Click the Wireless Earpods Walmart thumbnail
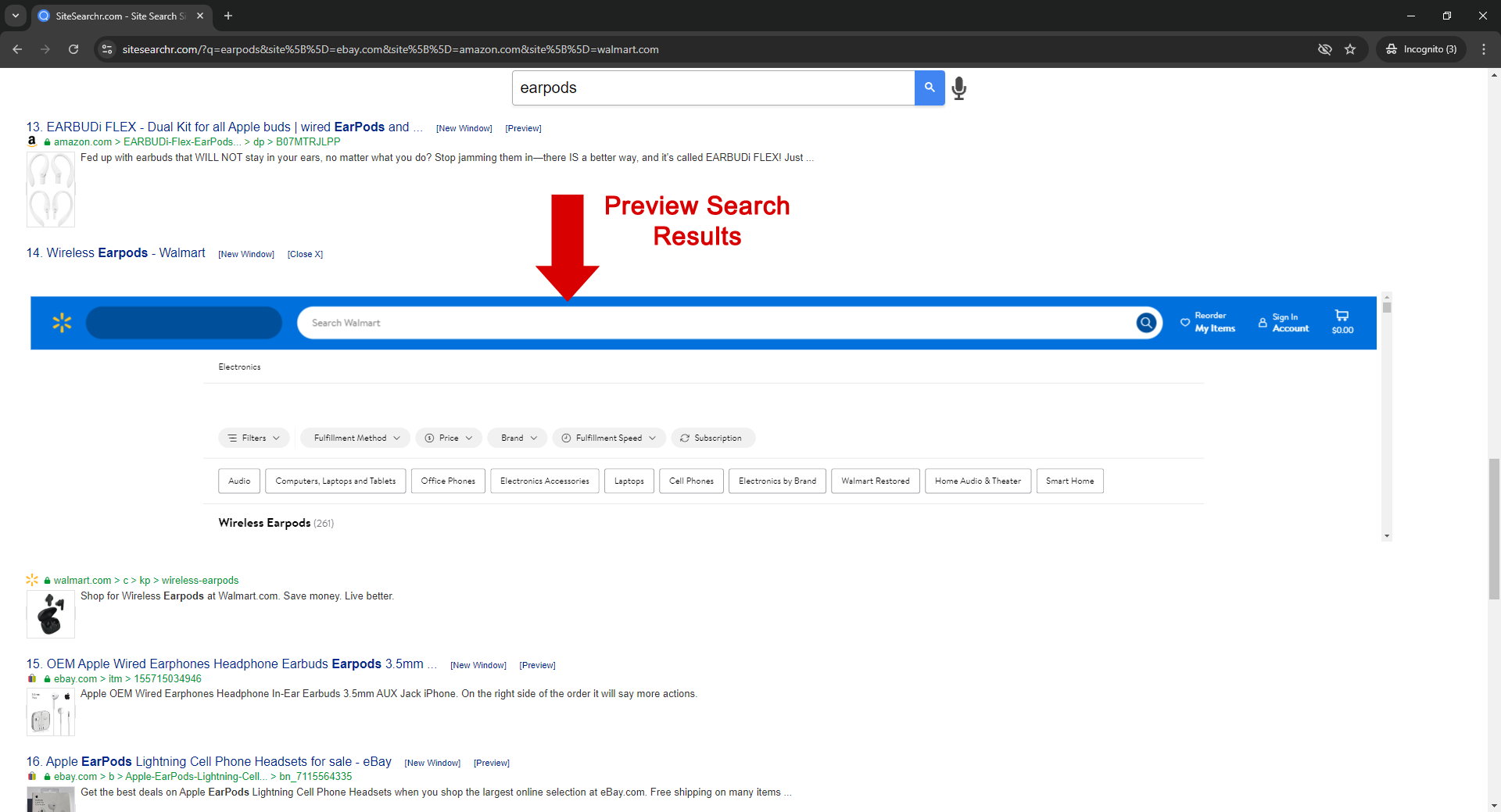The width and height of the screenshot is (1501, 812). [51, 614]
